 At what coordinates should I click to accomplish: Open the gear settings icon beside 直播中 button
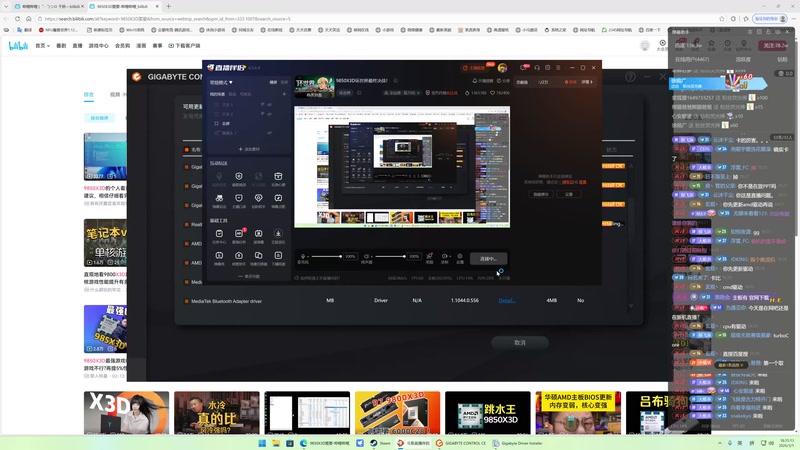click(460, 257)
